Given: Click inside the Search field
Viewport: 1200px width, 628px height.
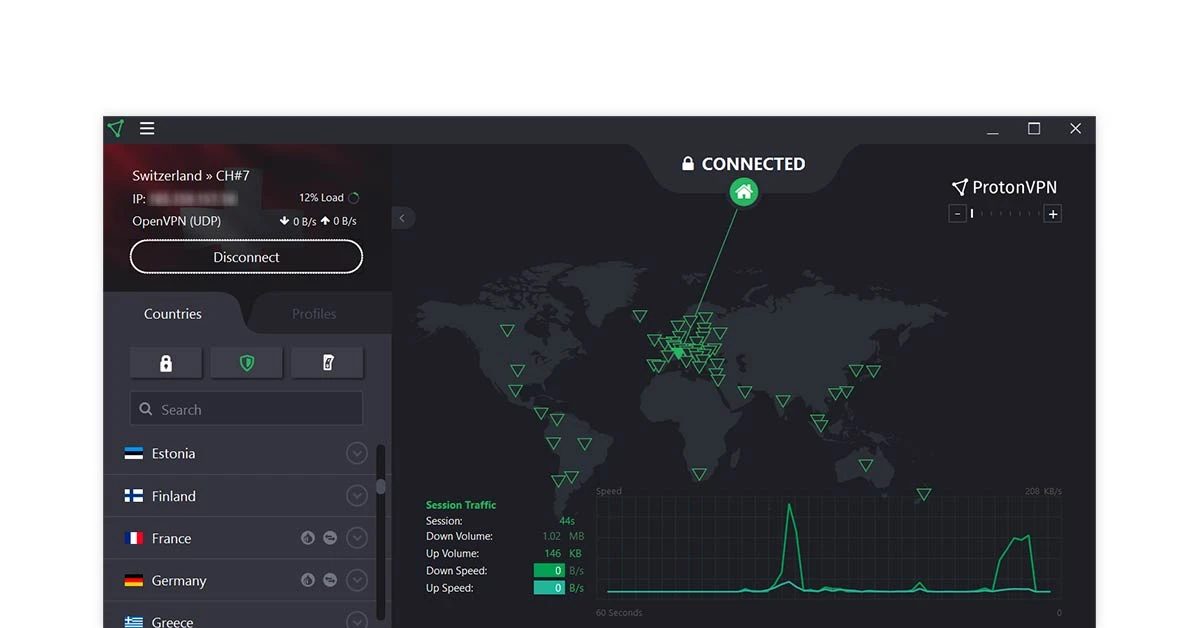Looking at the screenshot, I should (246, 408).
